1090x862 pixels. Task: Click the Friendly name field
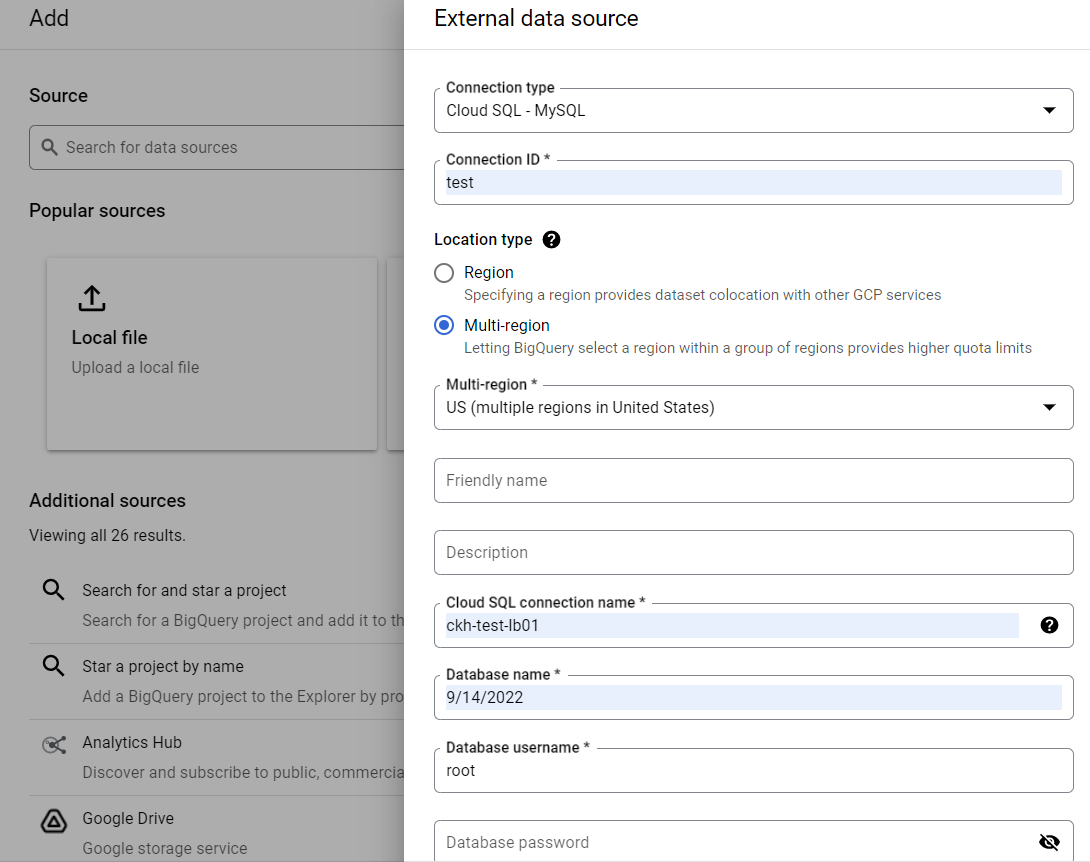tap(753, 481)
